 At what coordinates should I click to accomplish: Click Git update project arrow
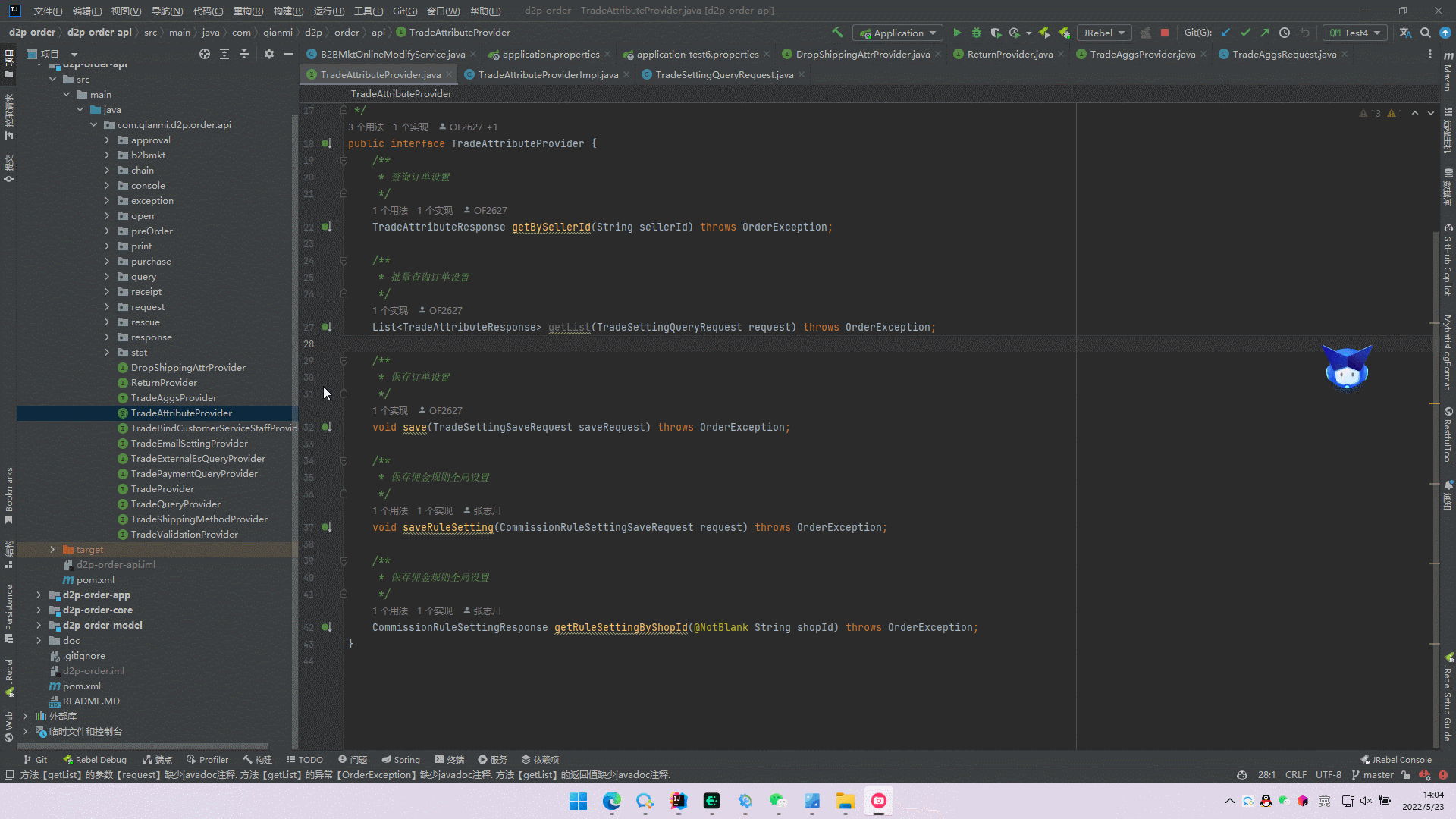(1225, 33)
